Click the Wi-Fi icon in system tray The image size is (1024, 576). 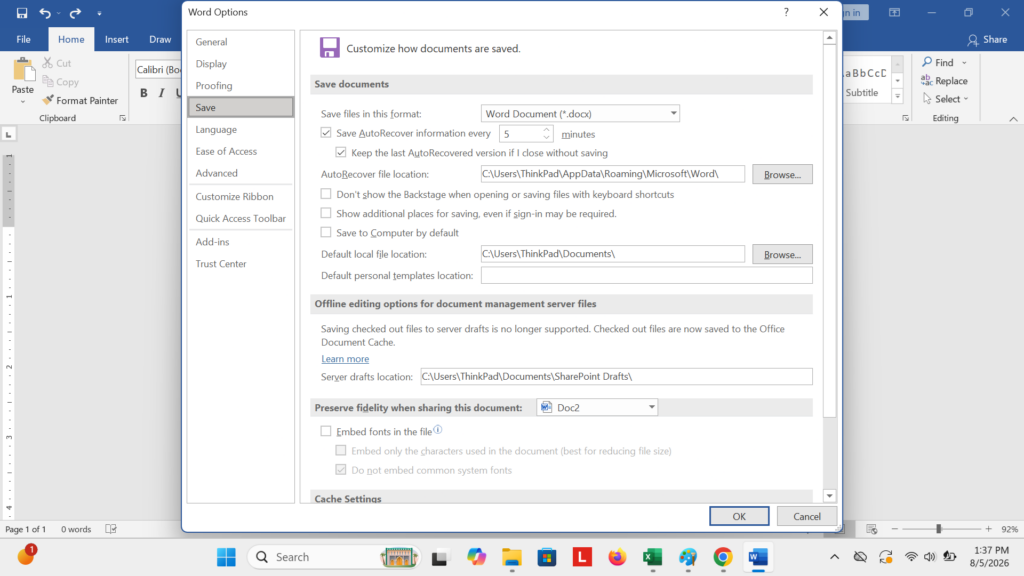pos(910,557)
